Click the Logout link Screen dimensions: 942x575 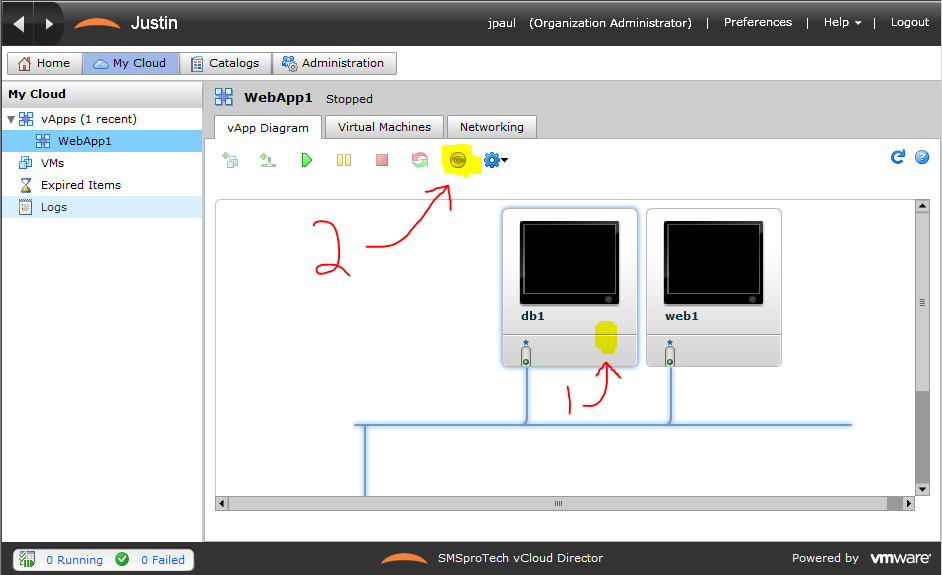(910, 22)
